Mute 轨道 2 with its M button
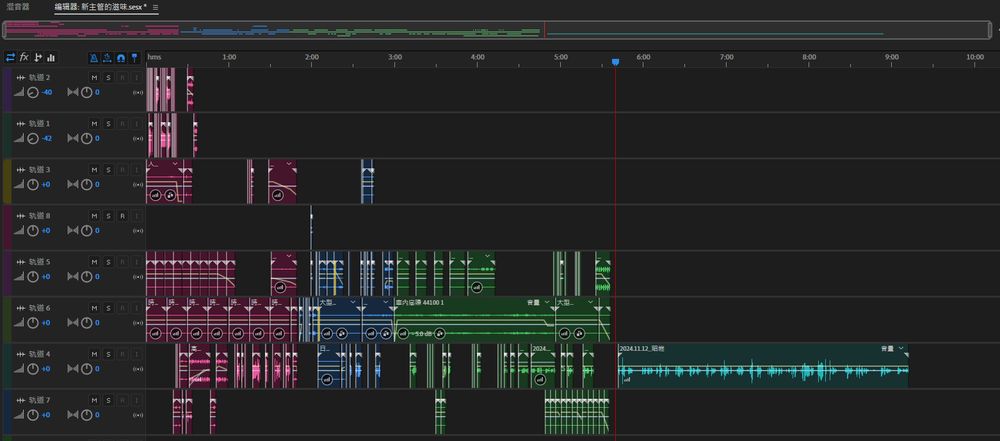This screenshot has height=441, width=1000. (94, 77)
